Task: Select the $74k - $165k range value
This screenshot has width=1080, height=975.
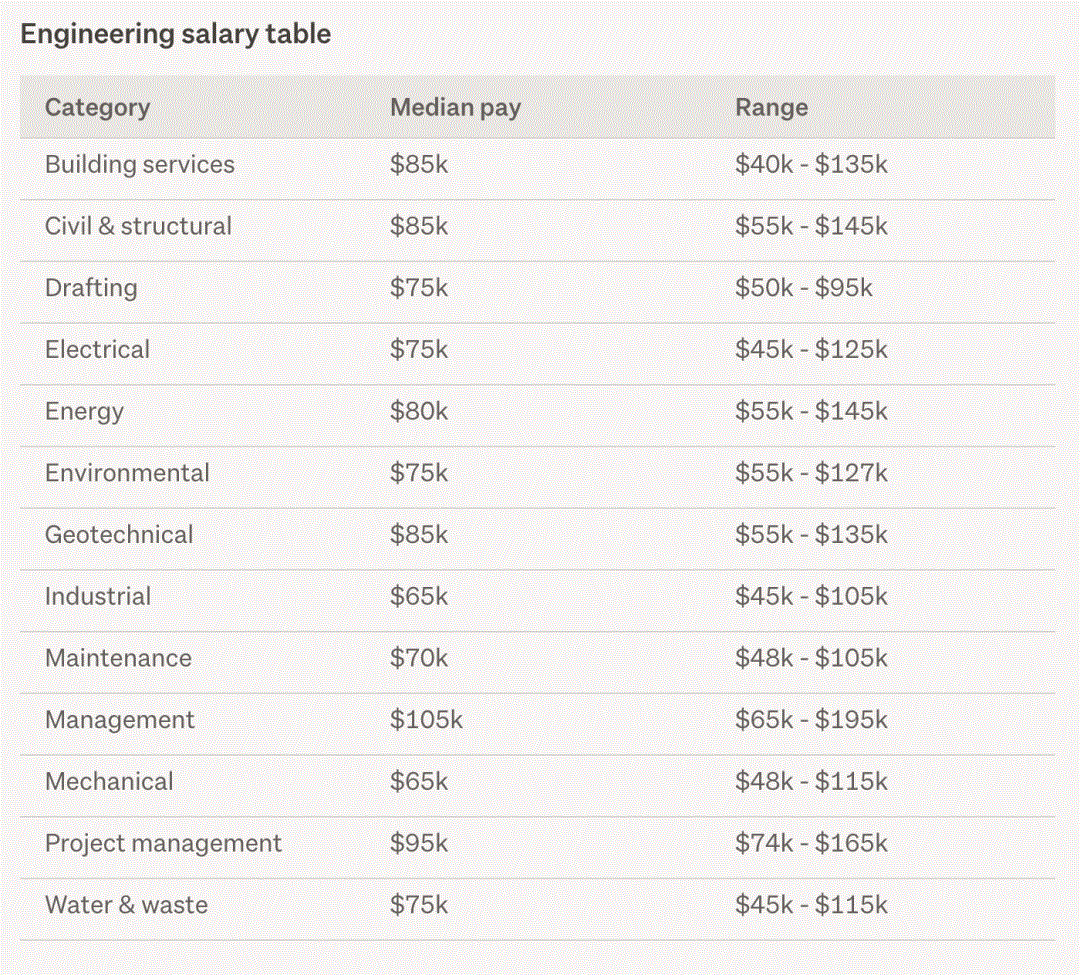Action: coord(811,844)
